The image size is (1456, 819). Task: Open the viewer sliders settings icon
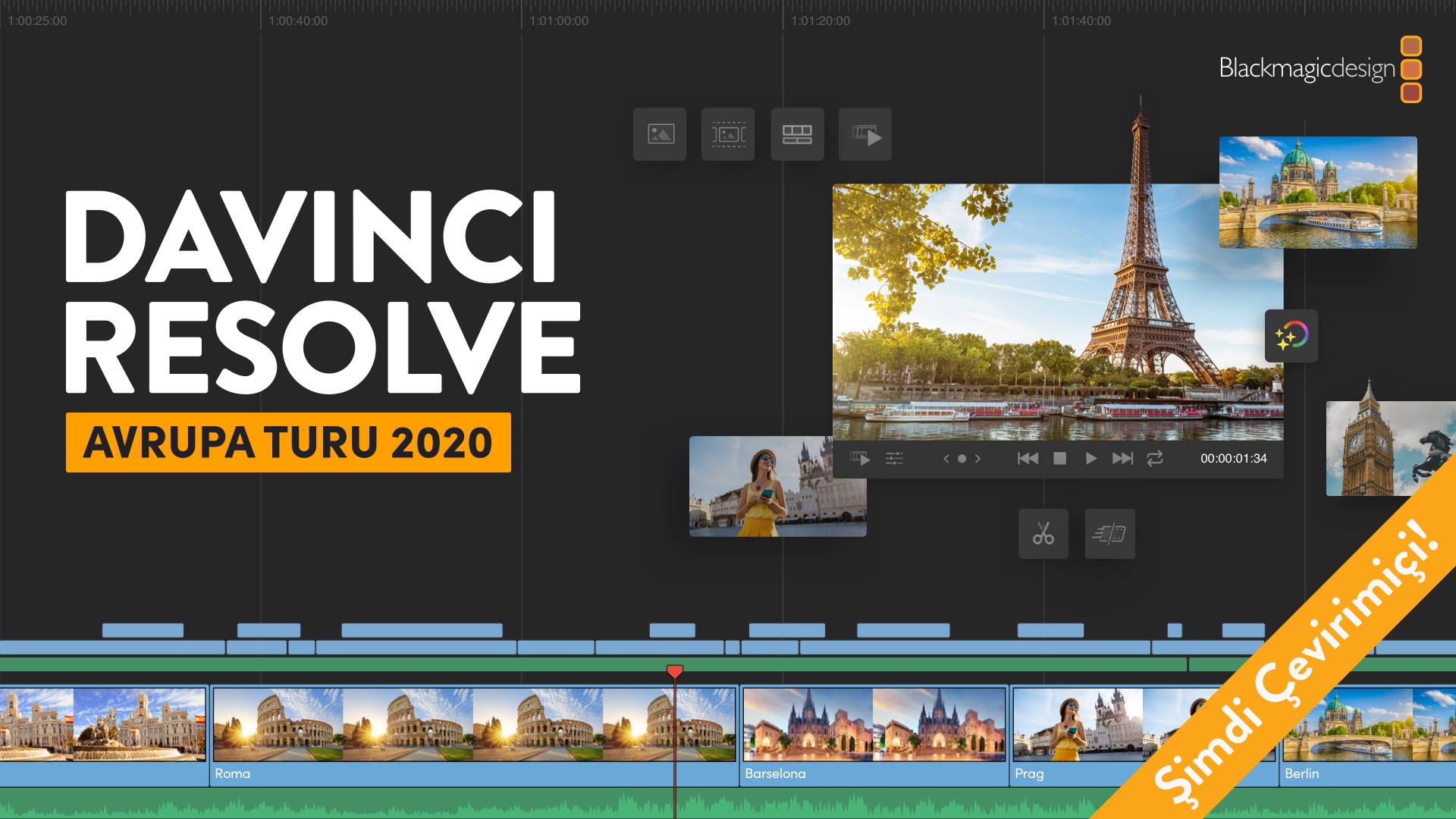tap(895, 458)
